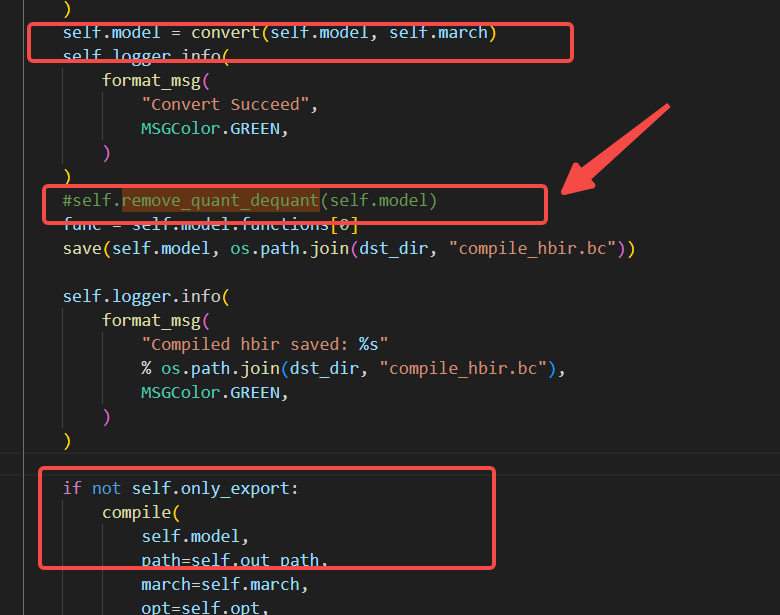Click os.path.join on the % line
The image size is (780, 615).
point(220,368)
